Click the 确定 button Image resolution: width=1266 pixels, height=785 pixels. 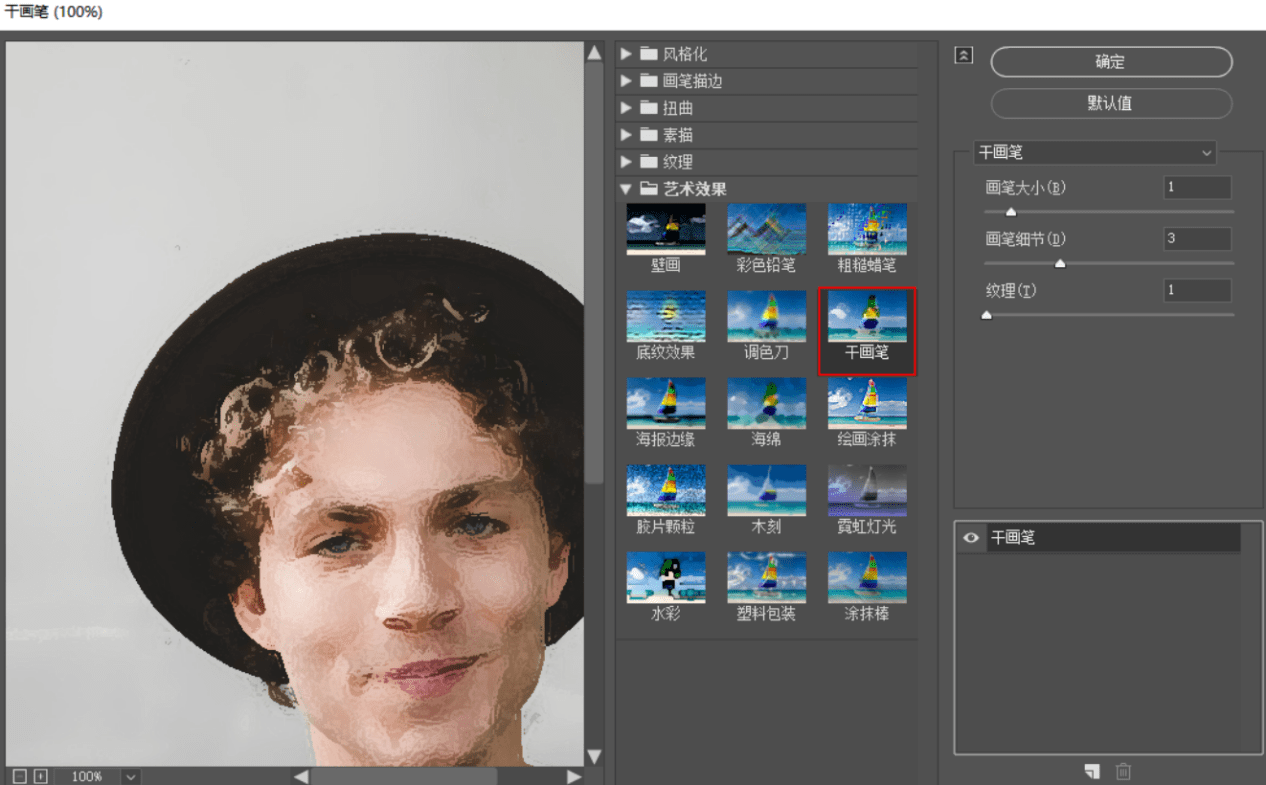(1110, 62)
